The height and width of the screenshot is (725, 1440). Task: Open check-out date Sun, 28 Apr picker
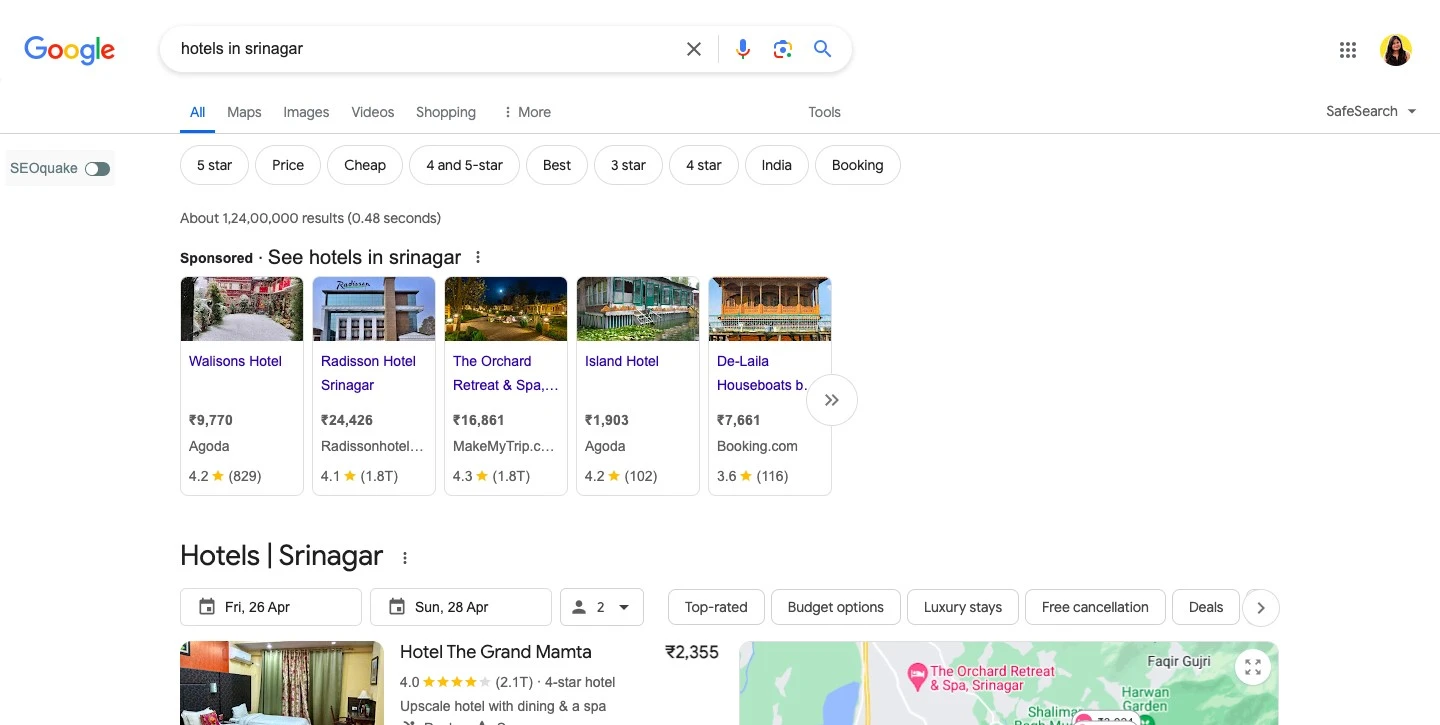pos(461,607)
